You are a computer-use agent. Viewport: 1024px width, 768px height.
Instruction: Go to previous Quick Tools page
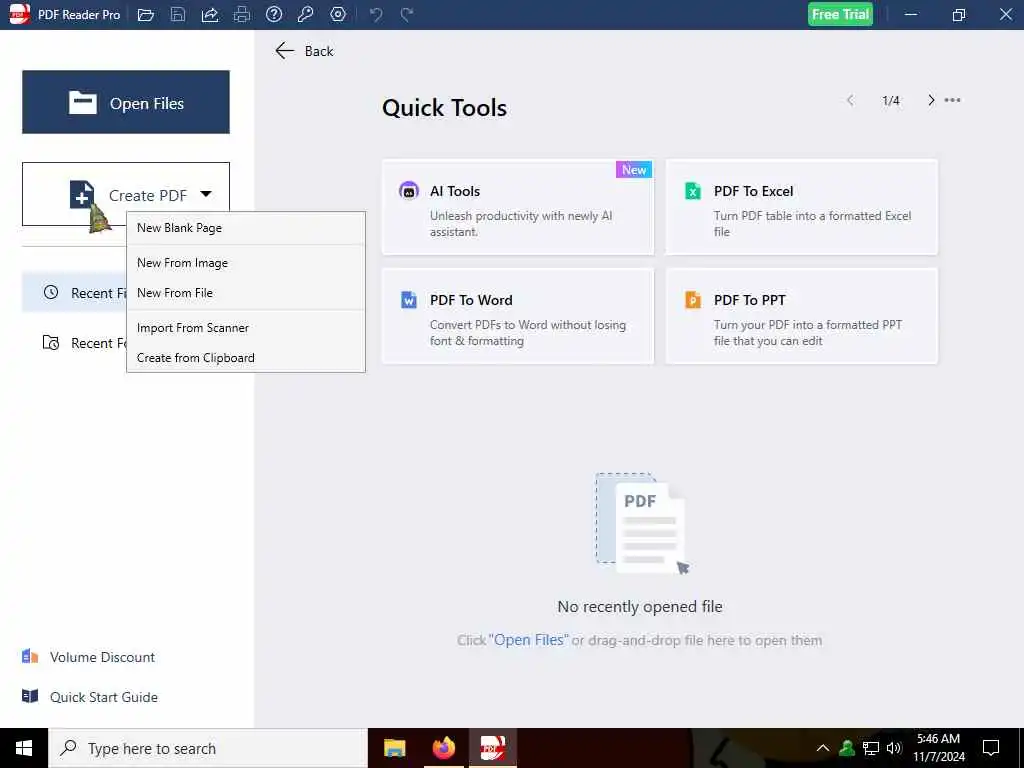click(x=850, y=100)
